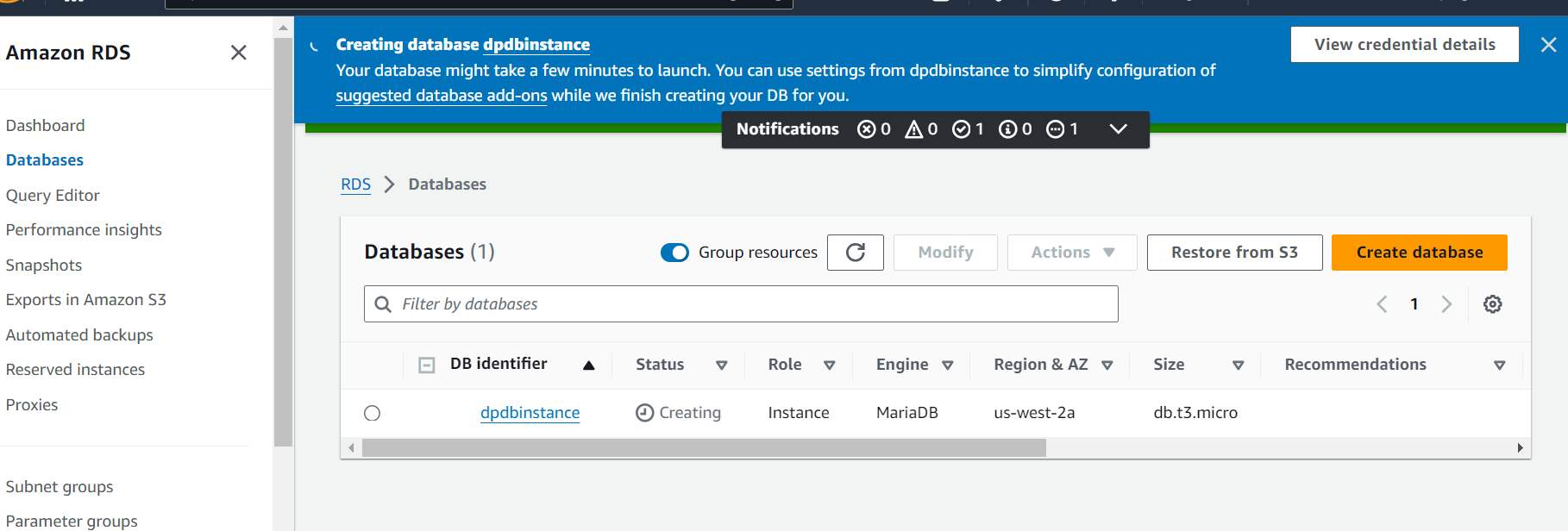Image resolution: width=1568 pixels, height=531 pixels.
Task: Collapse grouped rows icon in table header
Action: pyautogui.click(x=426, y=365)
